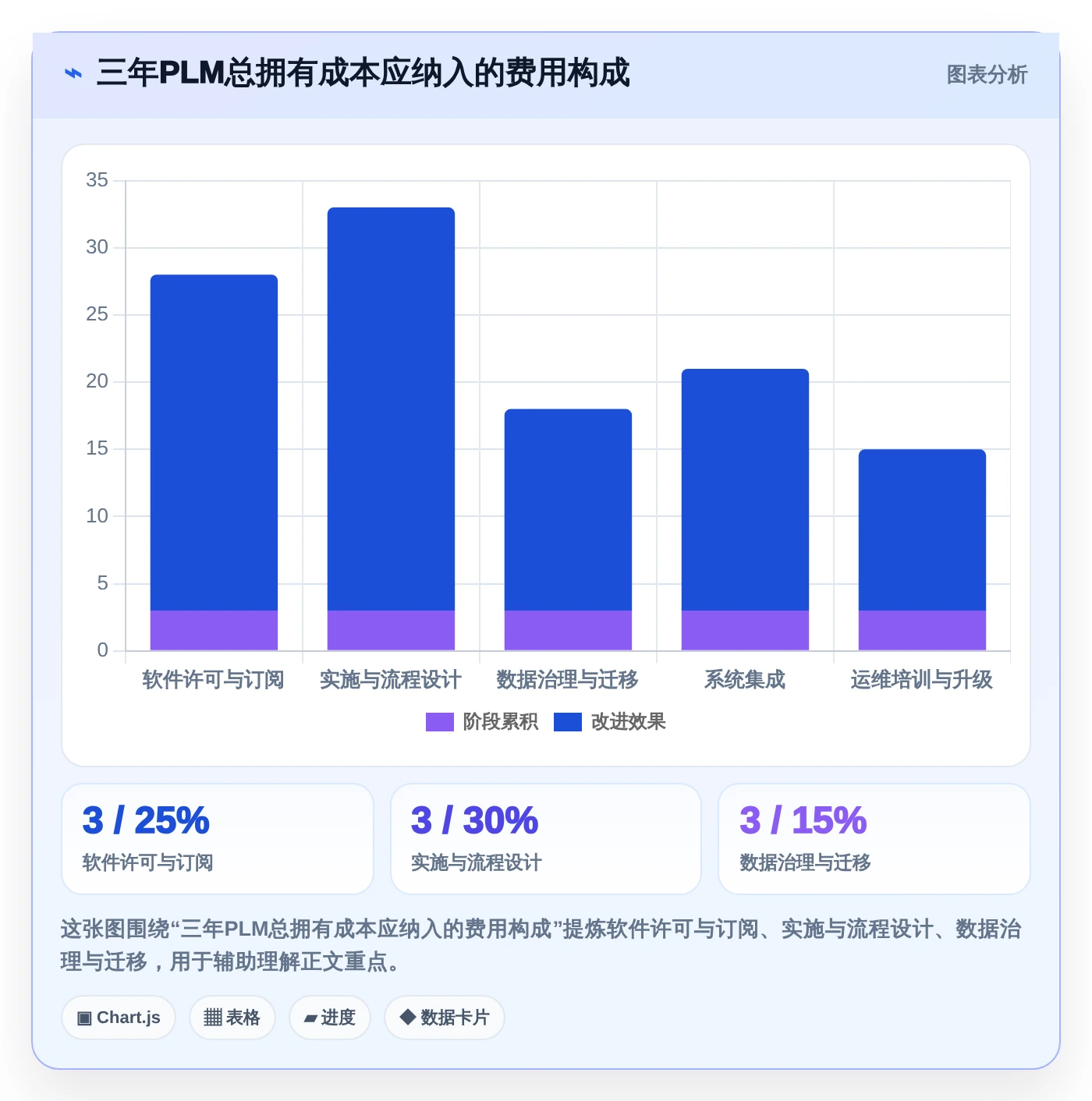Click the blue bar for 运维培训与升级
This screenshot has width=1092, height=1101.
click(922, 529)
